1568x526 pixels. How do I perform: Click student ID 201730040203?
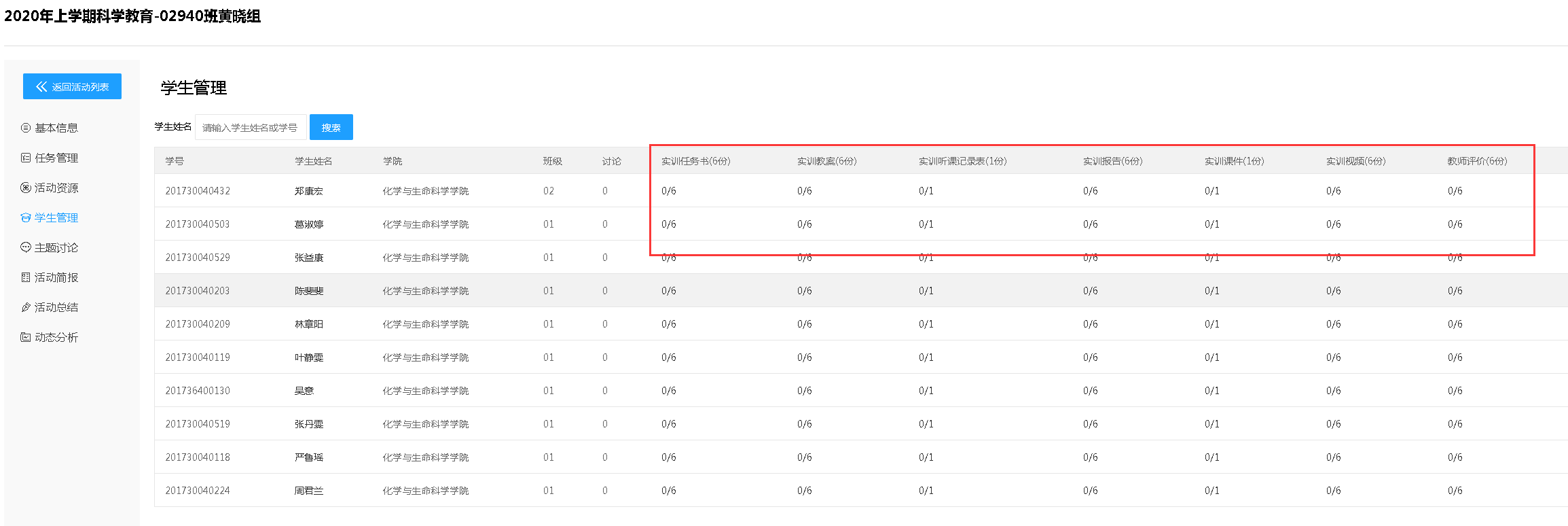point(198,291)
